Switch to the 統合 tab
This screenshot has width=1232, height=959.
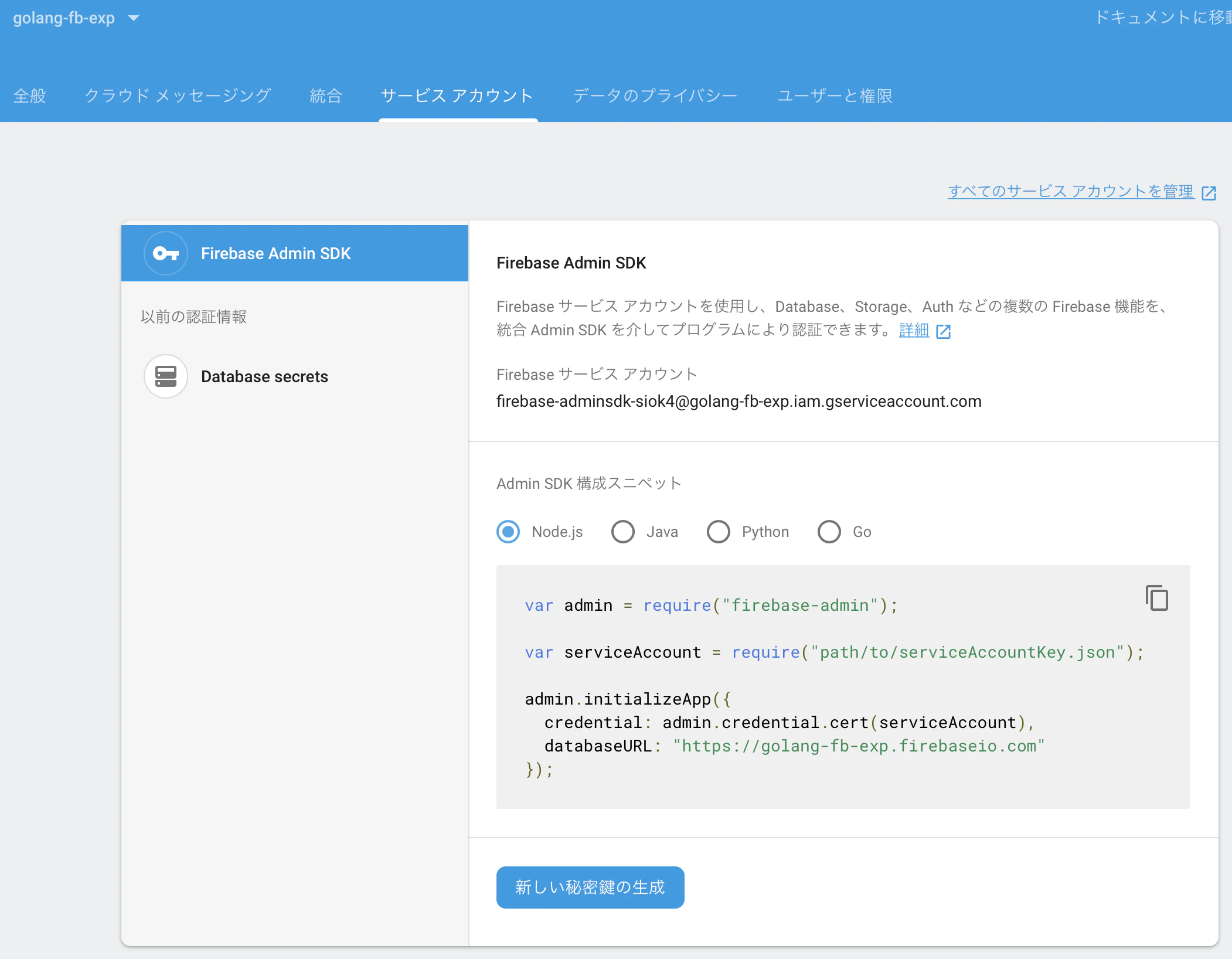tap(326, 96)
